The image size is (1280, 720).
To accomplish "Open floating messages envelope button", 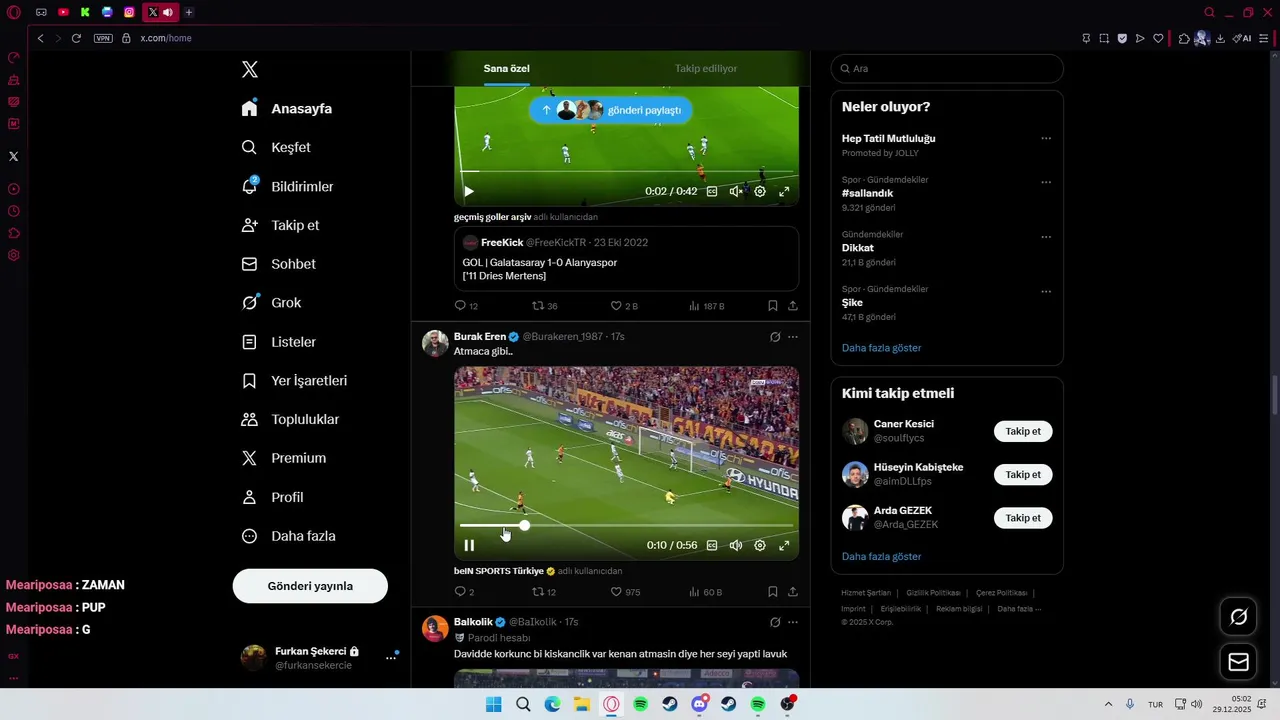I will pos(1239,662).
